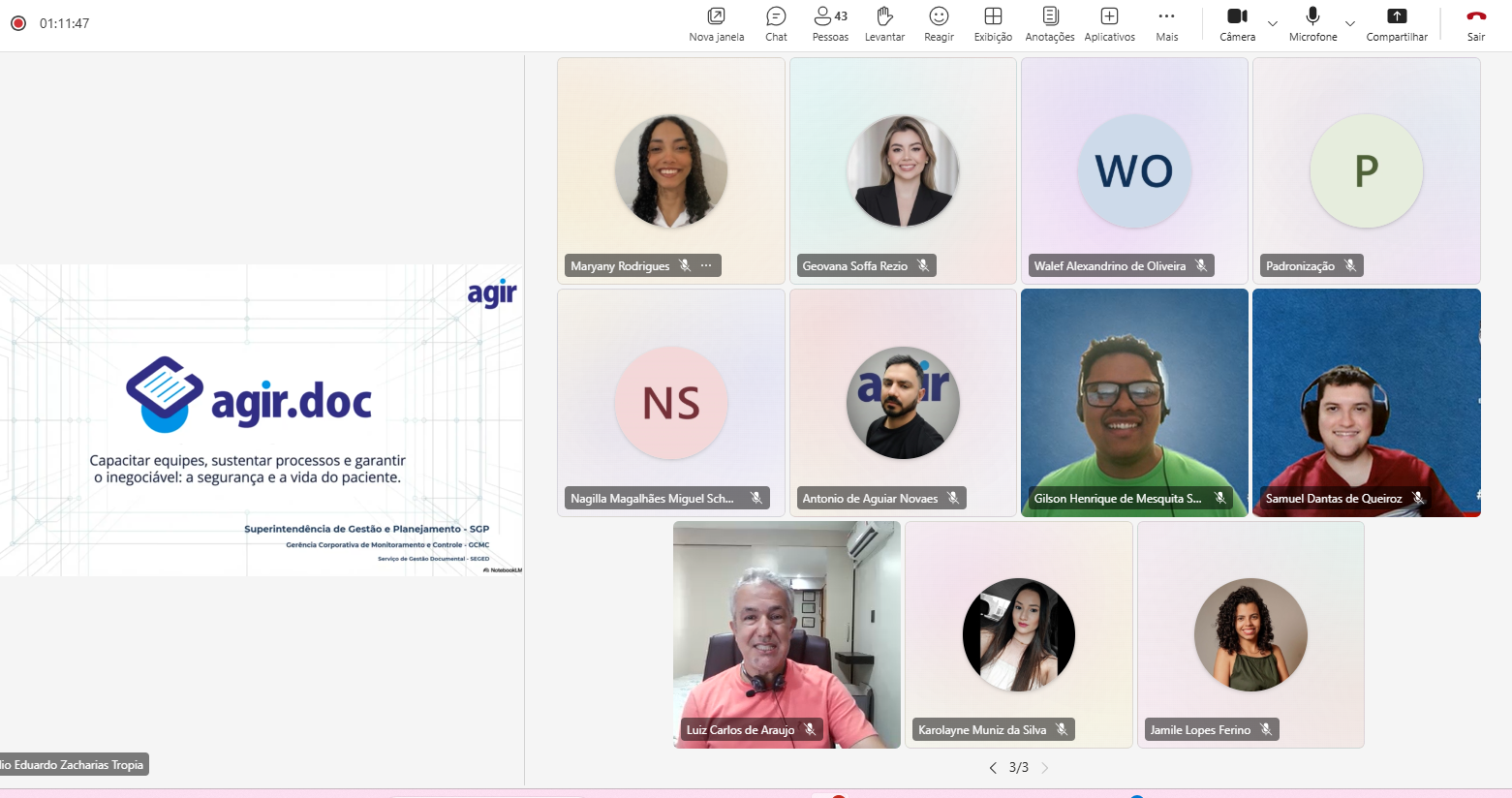The image size is (1512, 798).
Task: Click Compartilhar to share screen
Action: tap(1397, 24)
